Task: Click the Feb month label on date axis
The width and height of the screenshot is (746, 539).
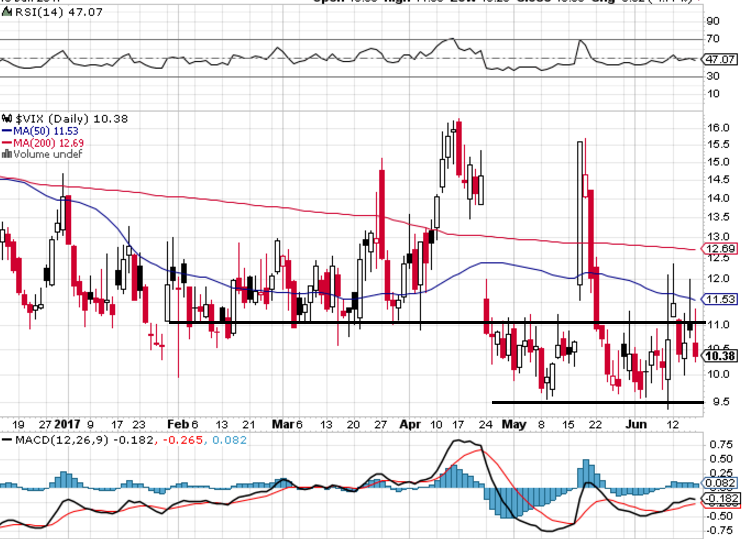Action: [178, 424]
